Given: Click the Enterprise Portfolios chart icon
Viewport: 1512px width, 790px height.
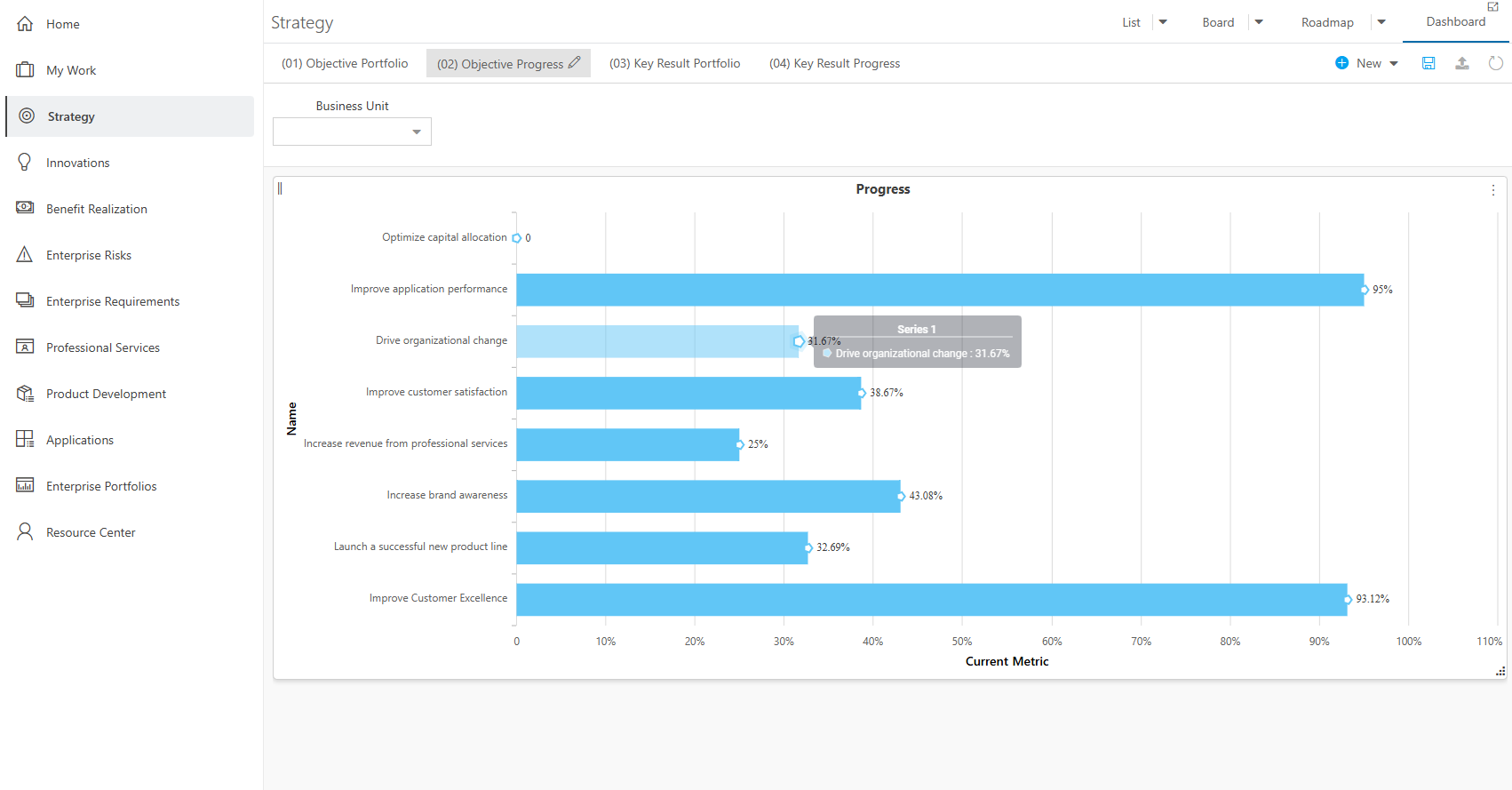Looking at the screenshot, I should (25, 485).
